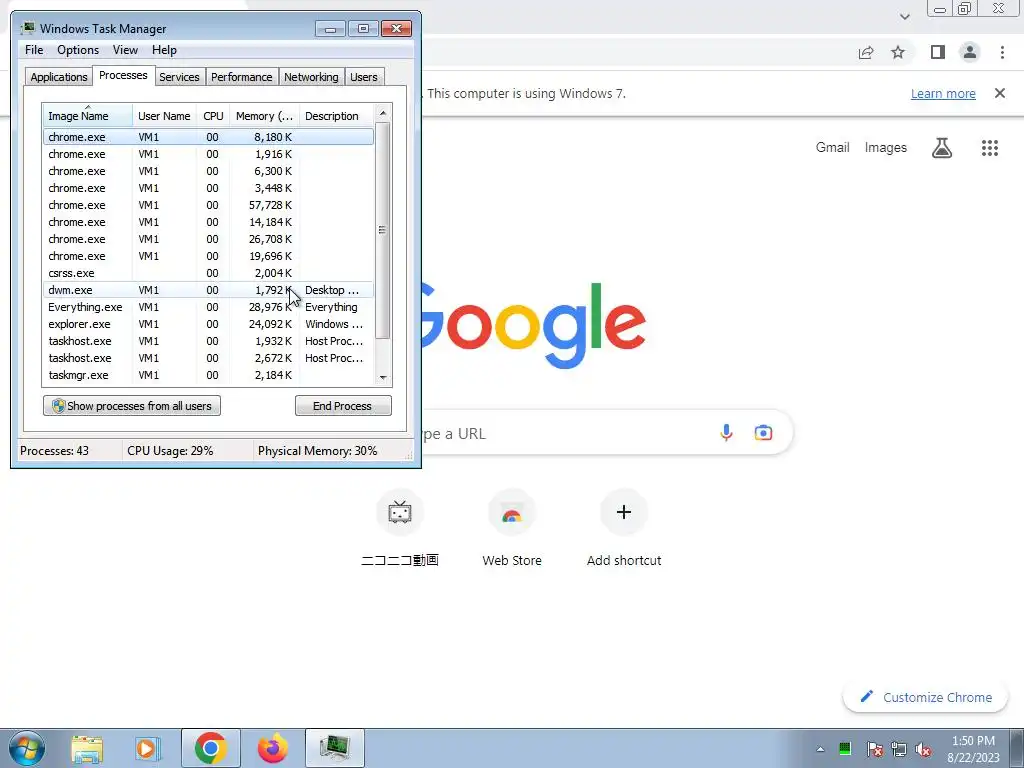Screen dimensions: 1024x768
Task: Open Chrome profile avatar
Action: (x=970, y=52)
